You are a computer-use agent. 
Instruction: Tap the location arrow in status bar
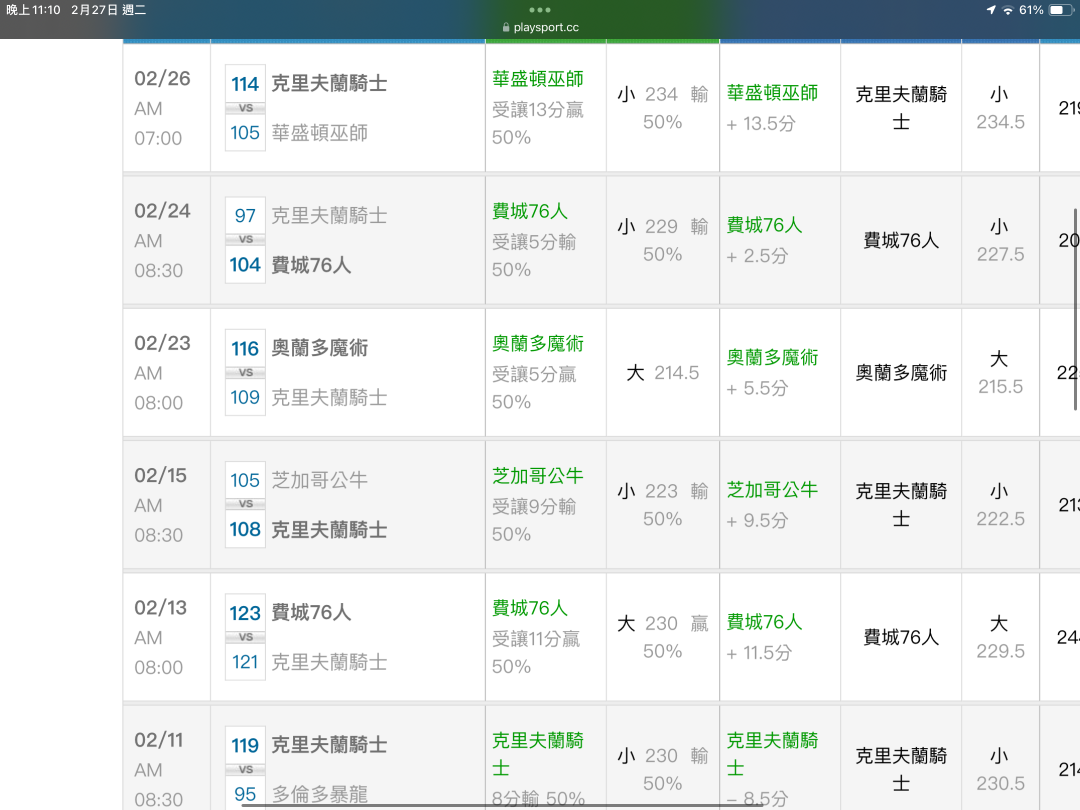991,10
